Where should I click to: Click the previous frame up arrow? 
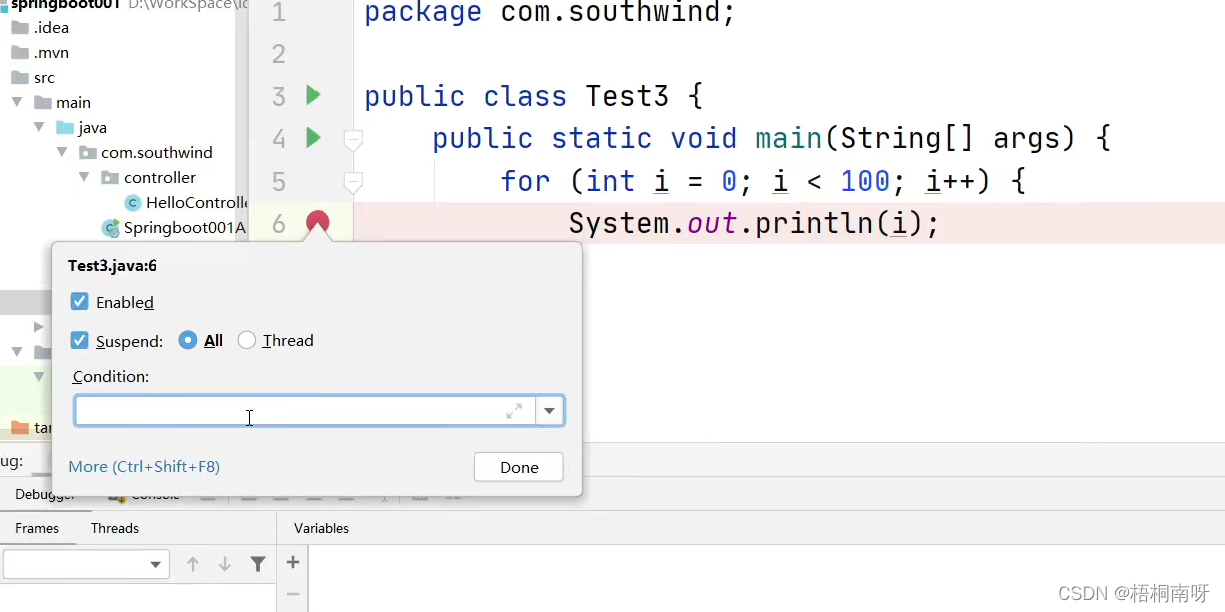coord(193,565)
